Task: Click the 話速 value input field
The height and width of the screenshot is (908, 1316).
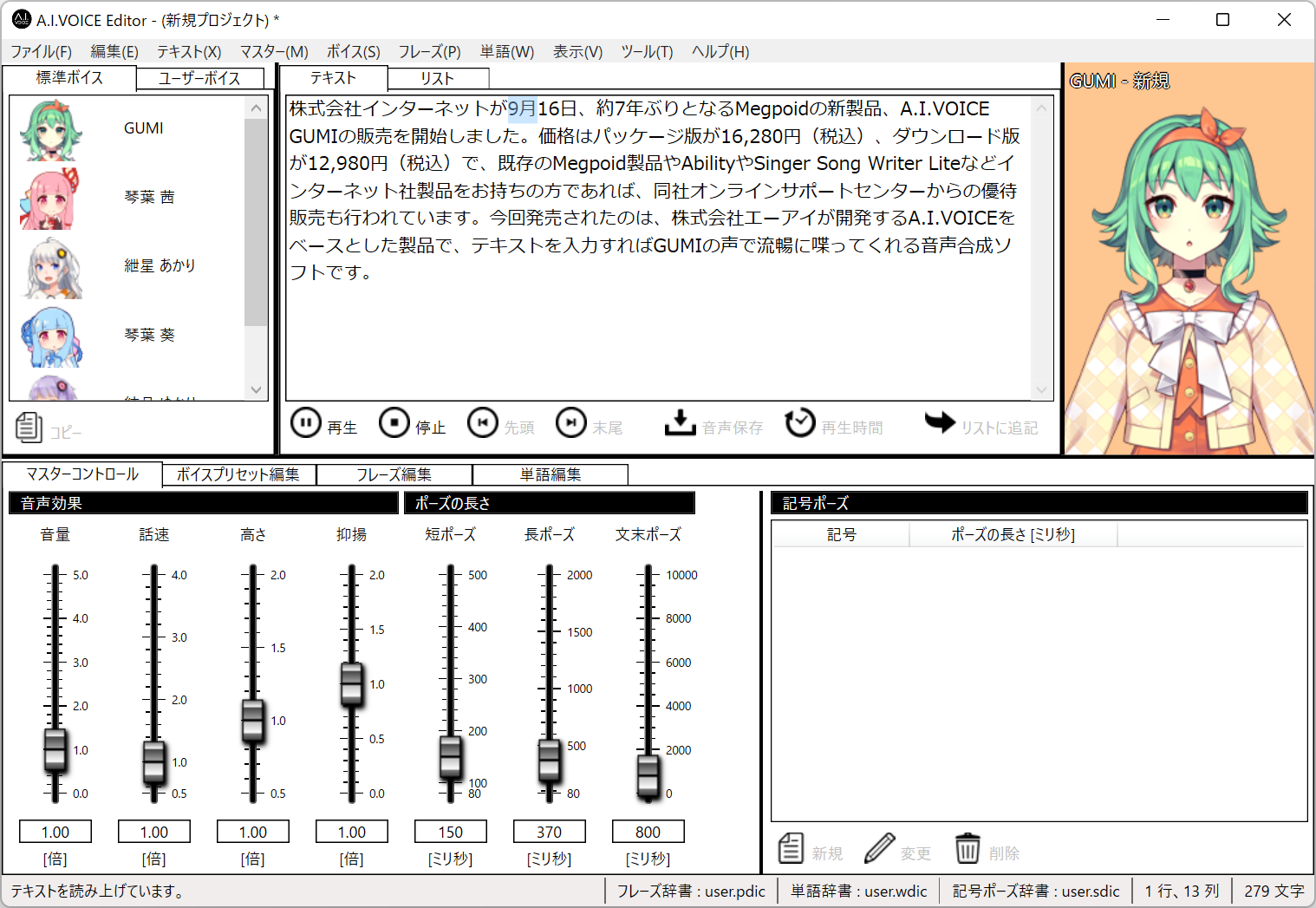Action: [x=154, y=832]
